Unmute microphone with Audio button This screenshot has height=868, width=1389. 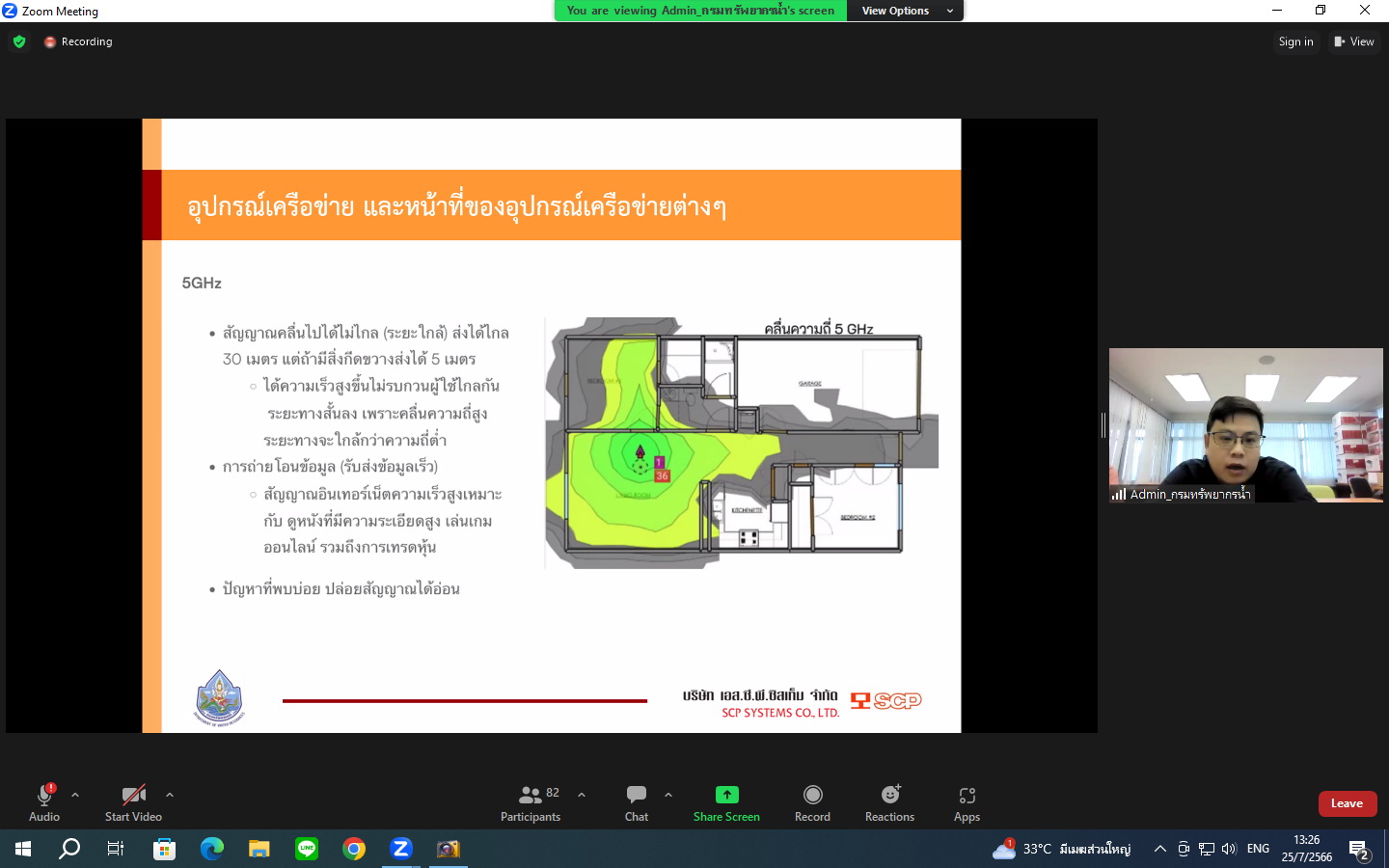pos(44,802)
